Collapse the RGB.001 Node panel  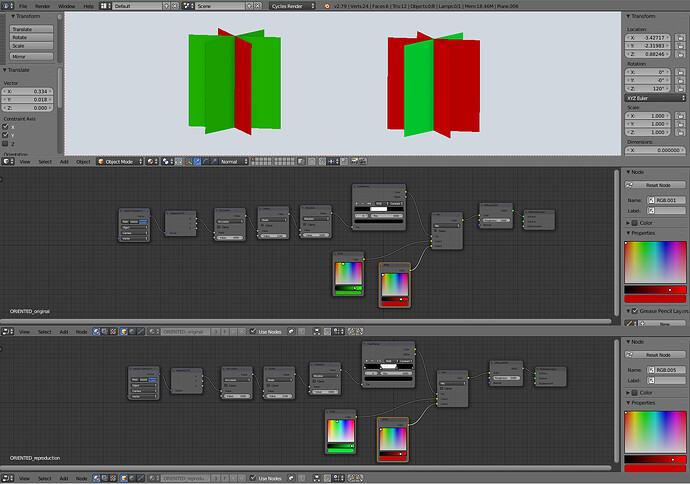click(628, 172)
